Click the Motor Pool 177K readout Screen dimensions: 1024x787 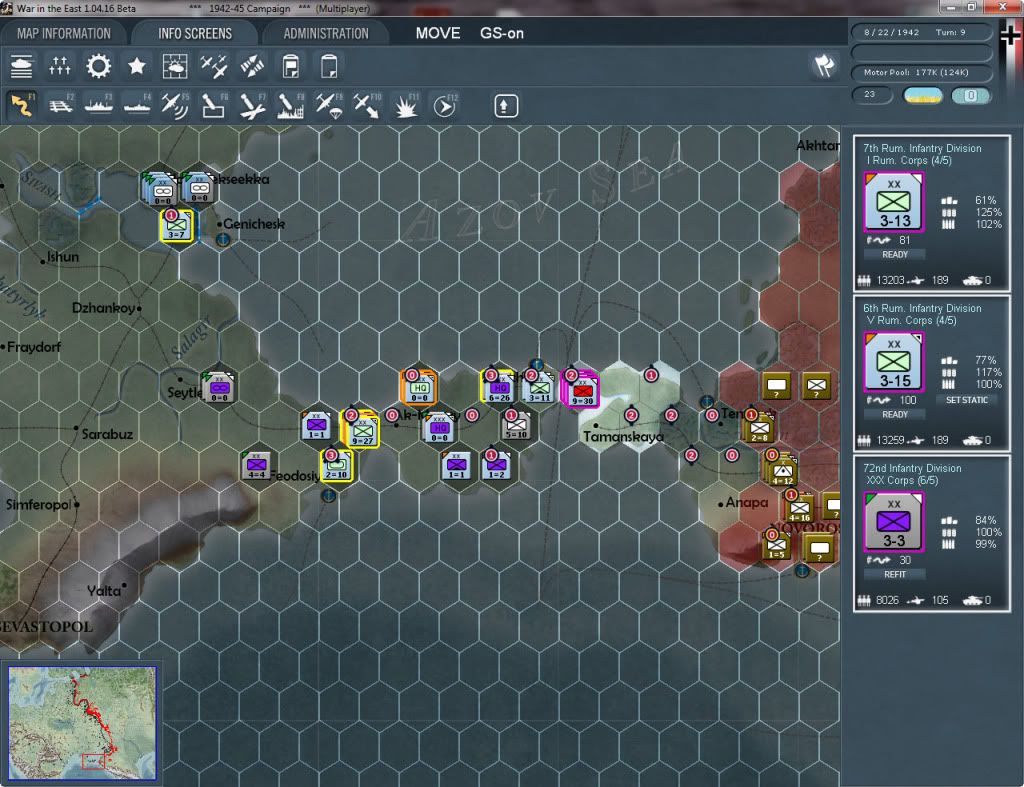tap(920, 72)
